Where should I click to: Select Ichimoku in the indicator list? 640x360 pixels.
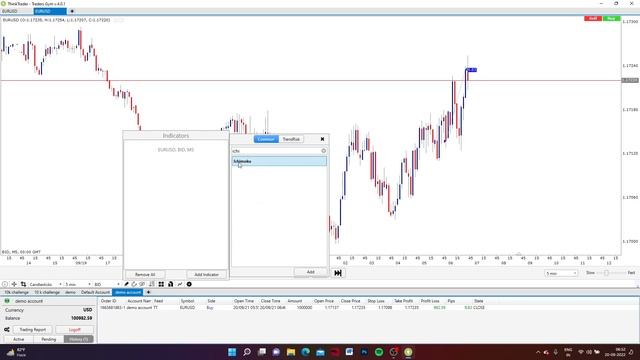pyautogui.click(x=280, y=161)
